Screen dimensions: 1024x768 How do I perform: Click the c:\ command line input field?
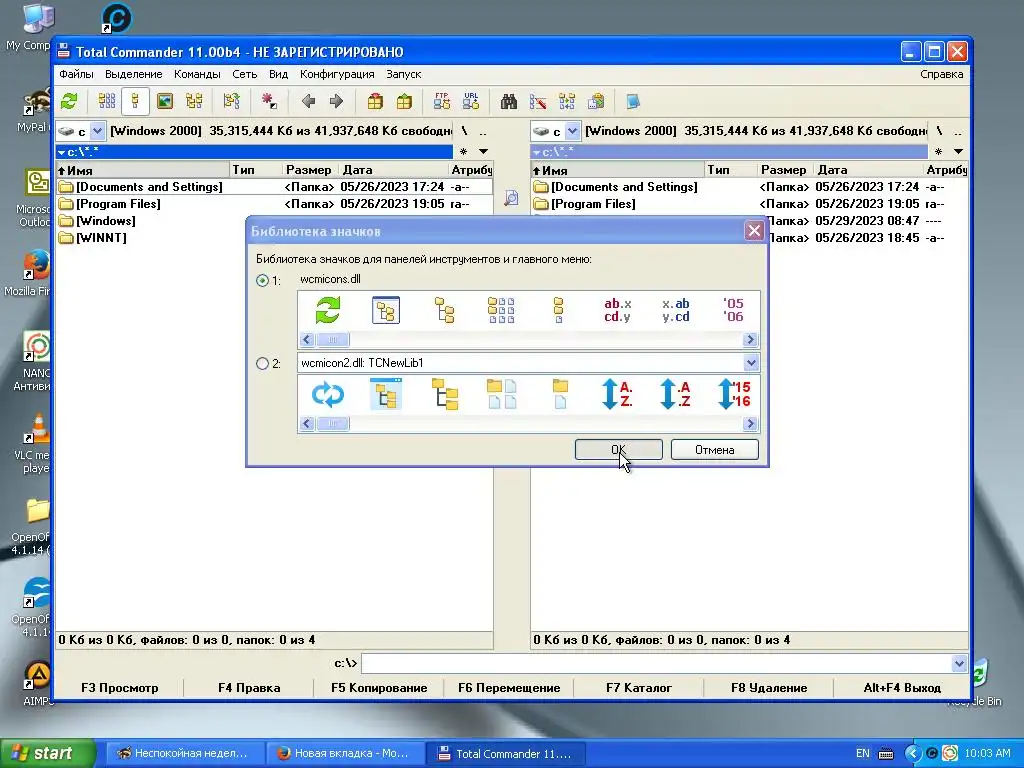pyautogui.click(x=656, y=664)
